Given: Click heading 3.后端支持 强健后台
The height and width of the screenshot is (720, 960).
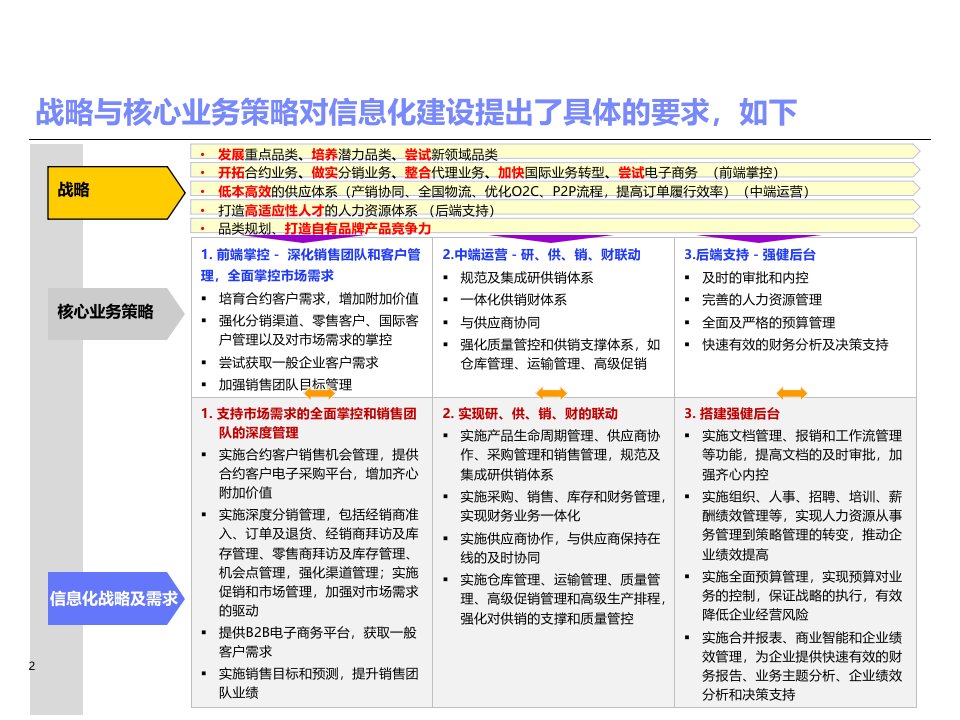Looking at the screenshot, I should tap(749, 255).
